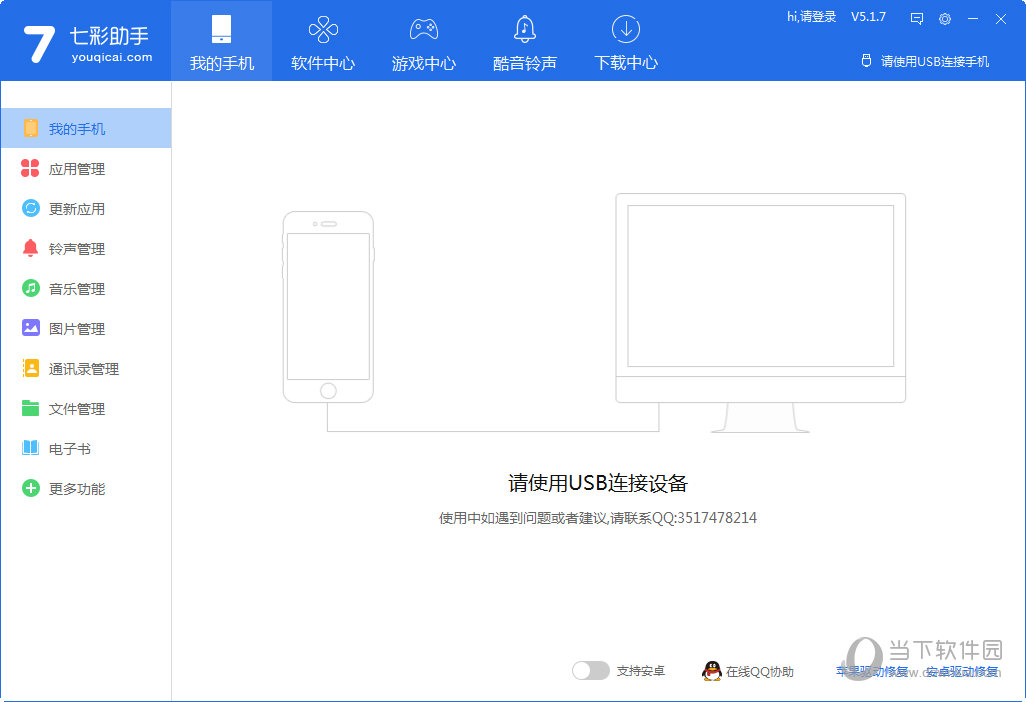The width and height of the screenshot is (1026, 702).
Task: Open 在线QQ协助 link
Action: click(759, 672)
